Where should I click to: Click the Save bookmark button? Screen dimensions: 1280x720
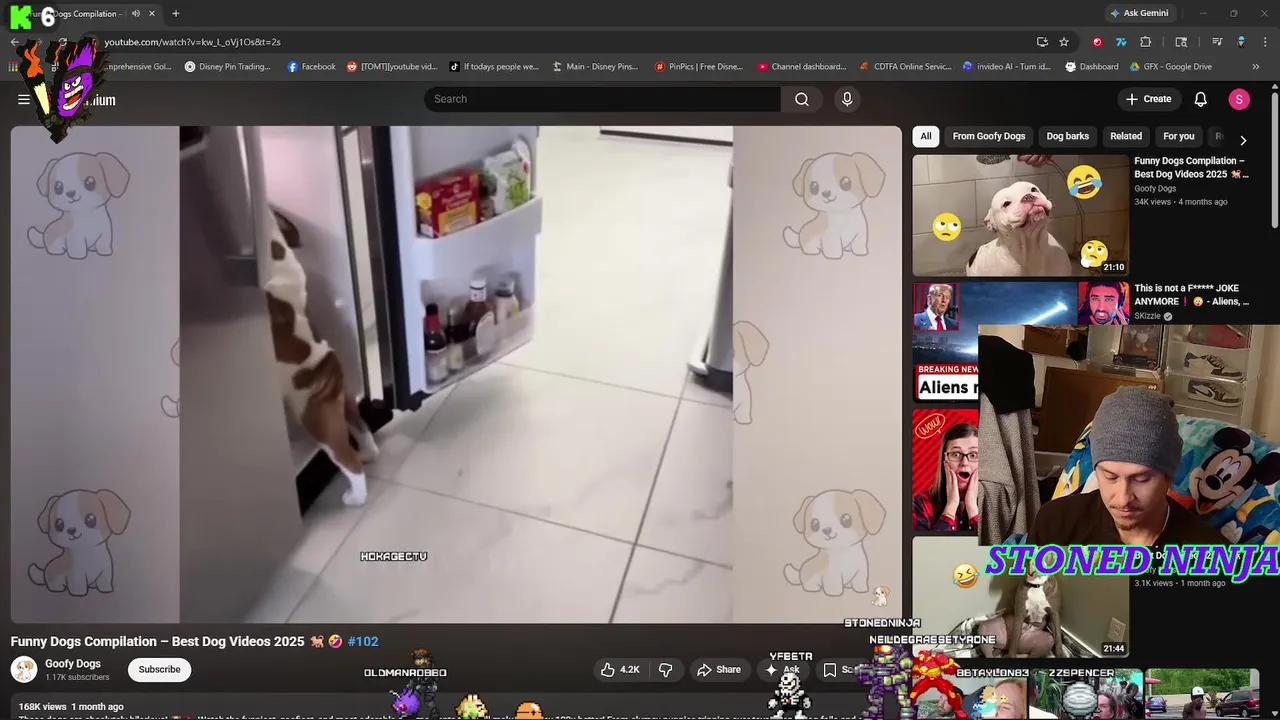[x=840, y=669]
